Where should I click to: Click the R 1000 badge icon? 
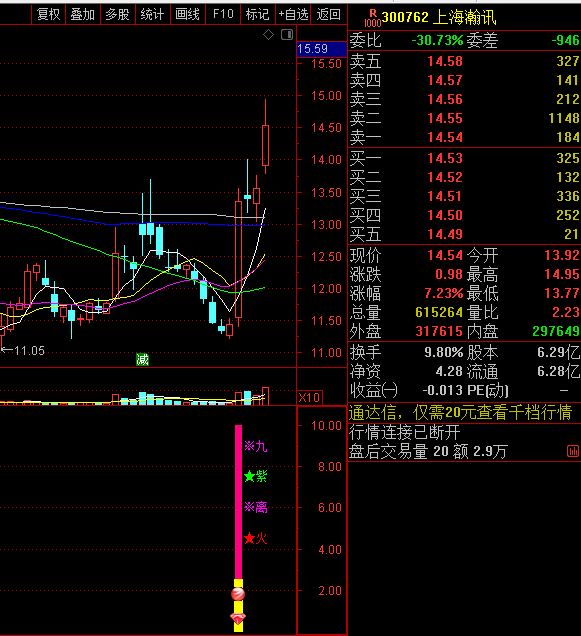point(372,19)
